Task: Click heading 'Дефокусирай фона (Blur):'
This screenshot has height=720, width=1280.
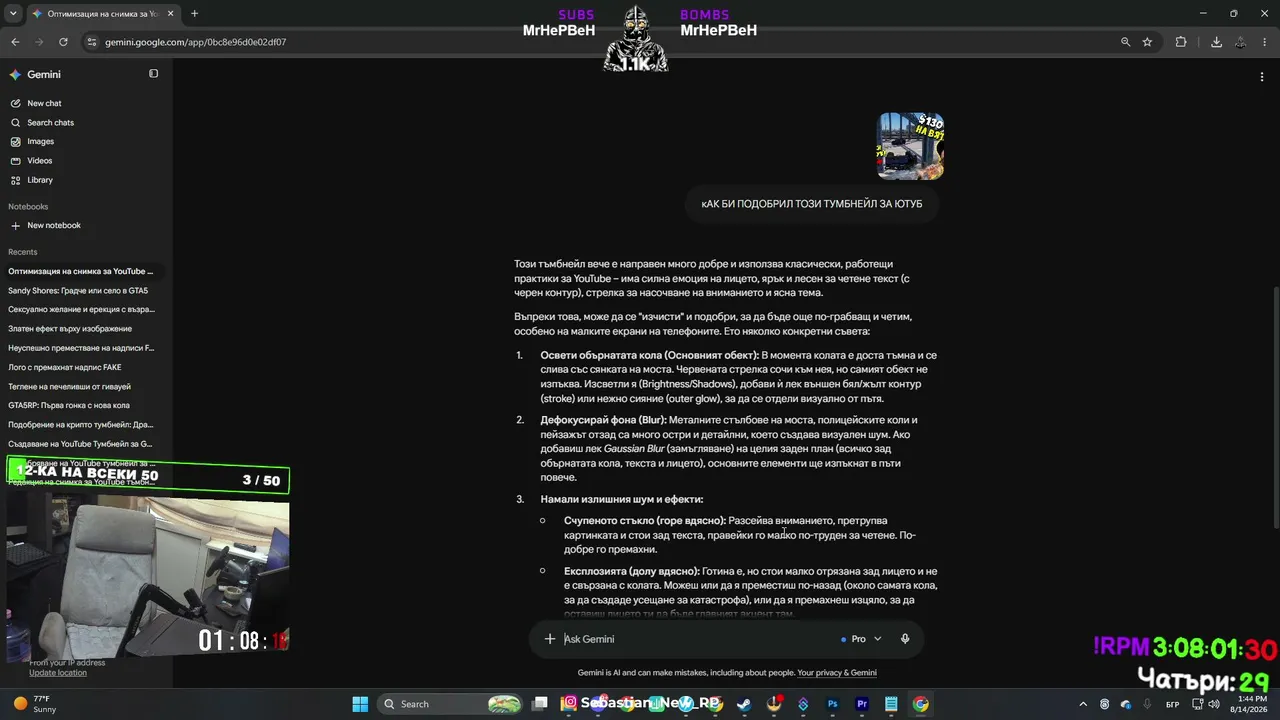Action: [603, 420]
